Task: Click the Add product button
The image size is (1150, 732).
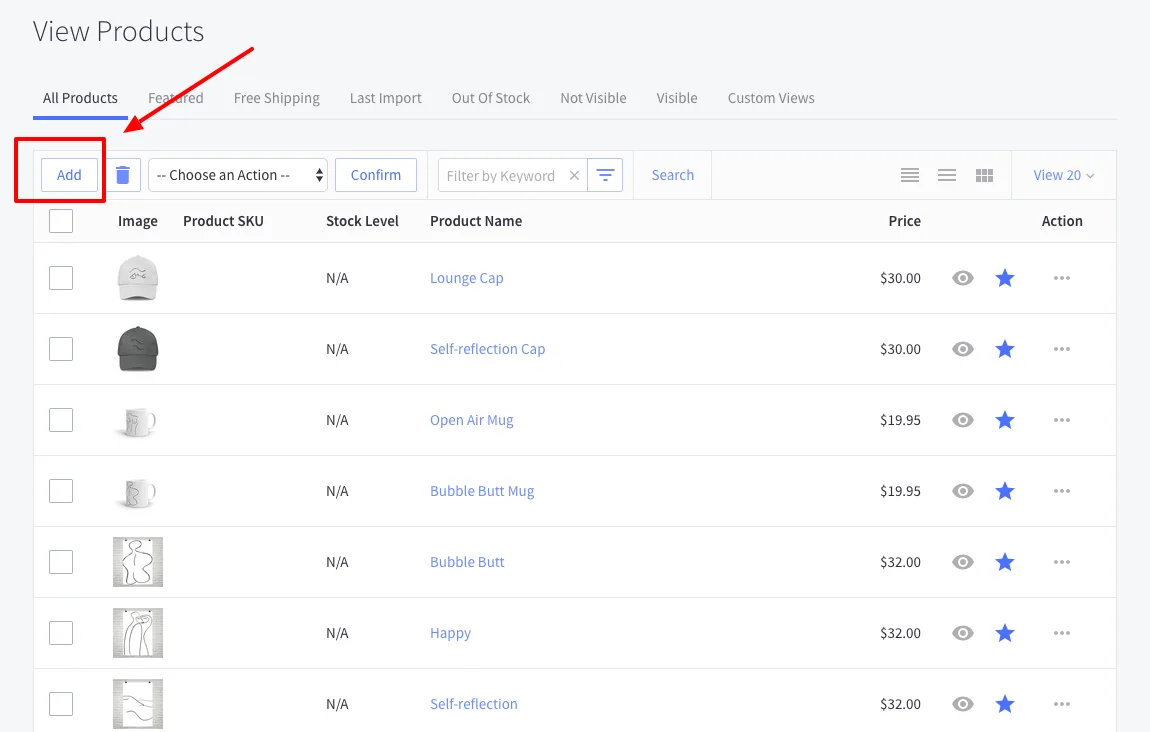Action: [x=69, y=175]
